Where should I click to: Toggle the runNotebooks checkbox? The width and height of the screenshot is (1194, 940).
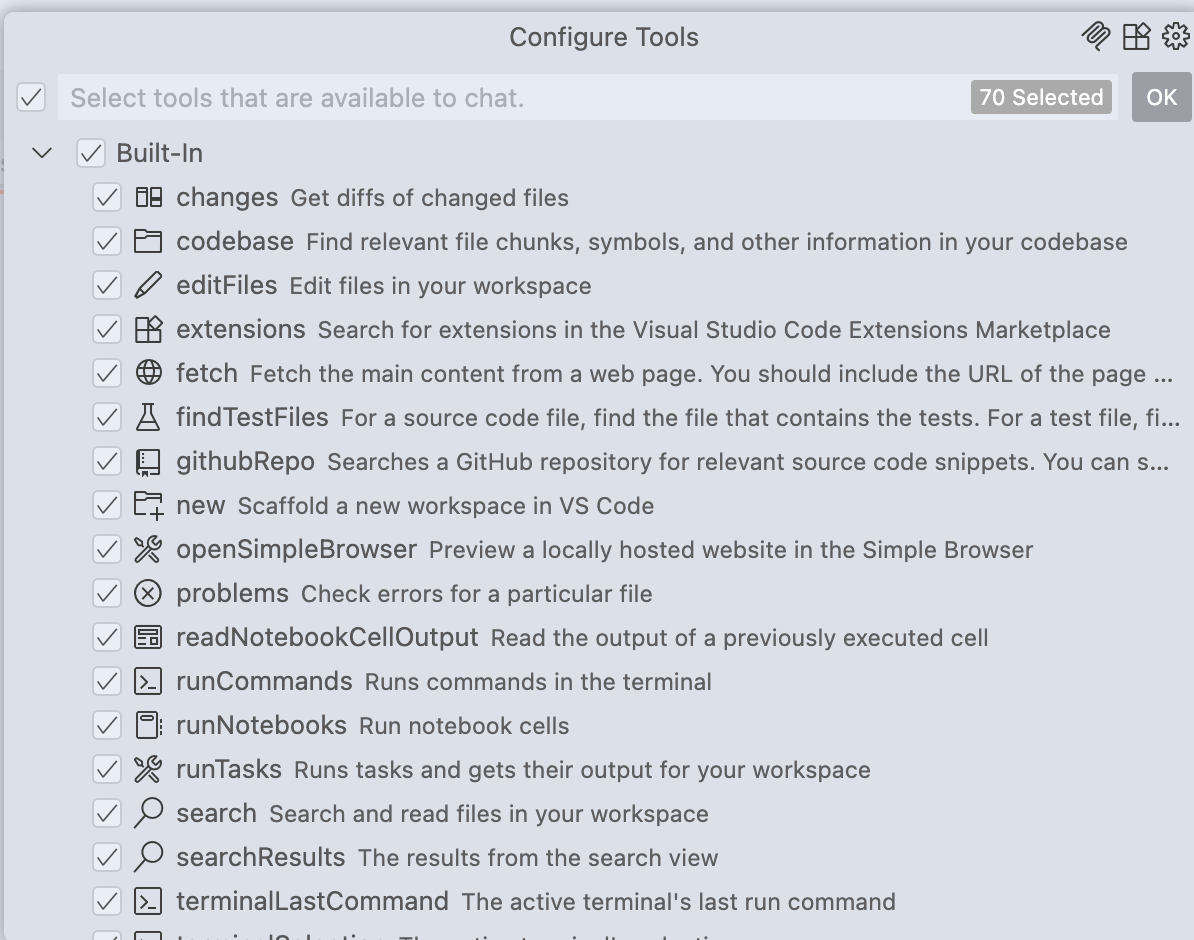point(107,725)
